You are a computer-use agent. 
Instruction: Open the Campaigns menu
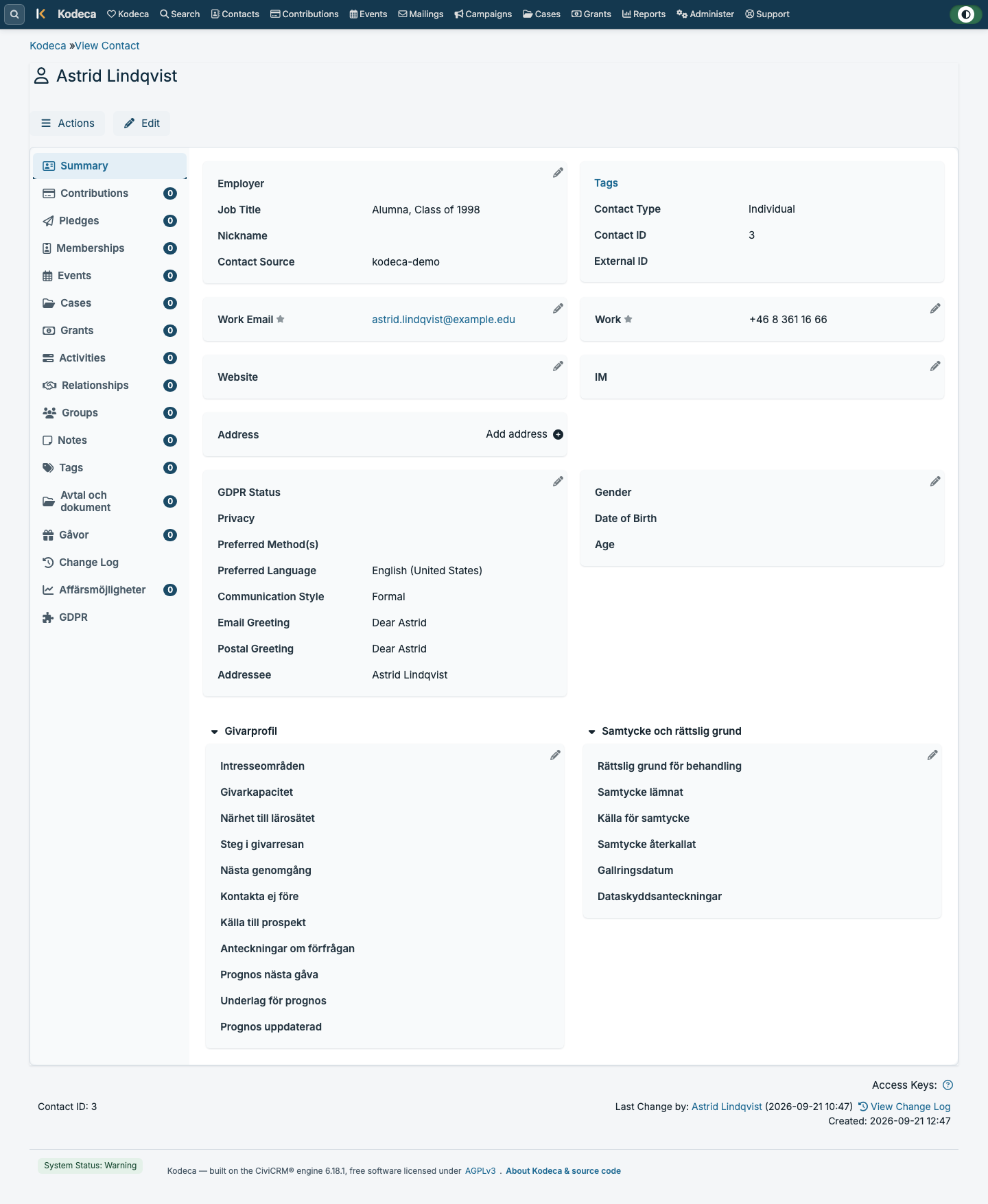pyautogui.click(x=483, y=14)
